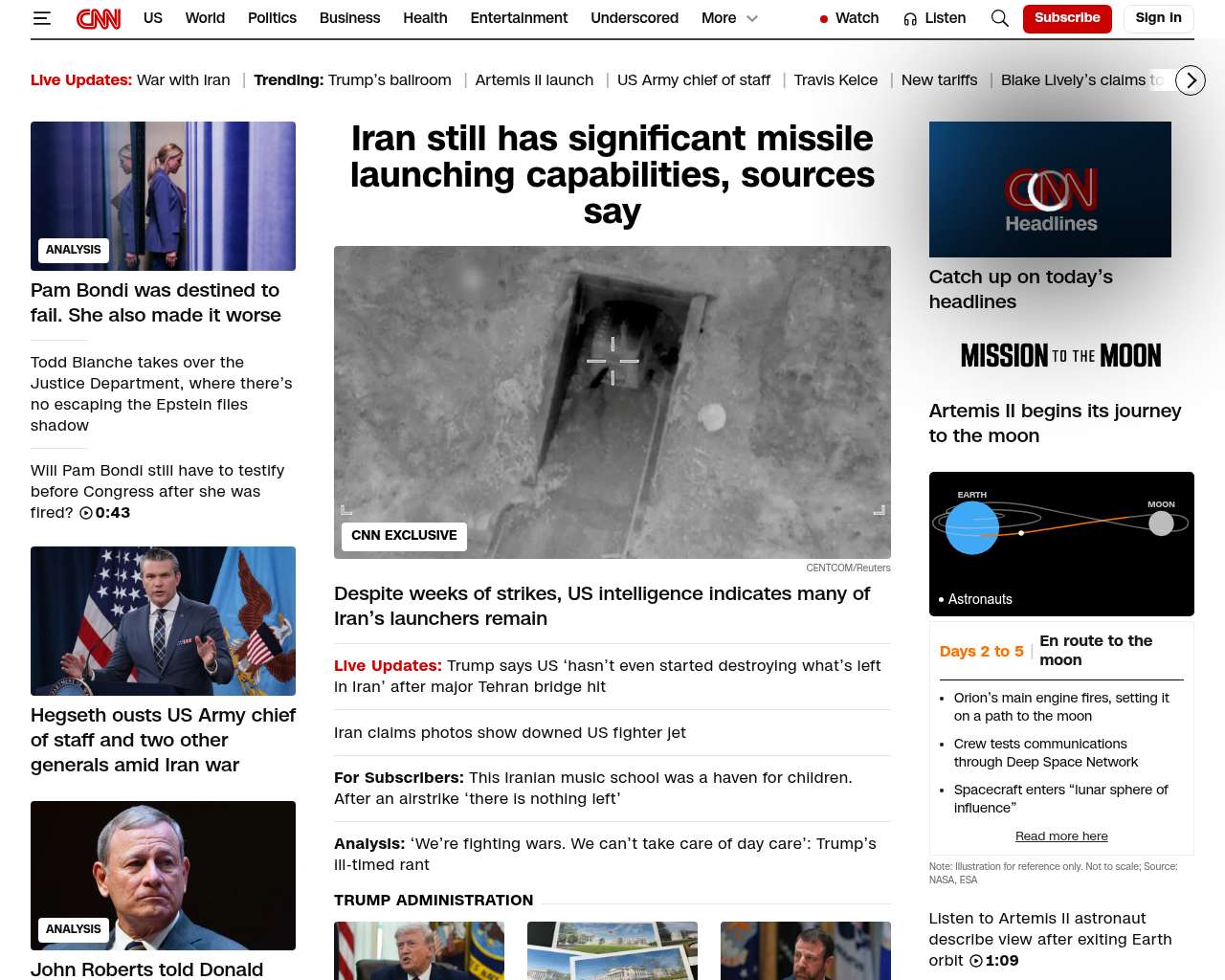Screen dimensions: 1225x980
Task: Read Iran claims downed US fighter jet
Action: pyautogui.click(x=509, y=733)
